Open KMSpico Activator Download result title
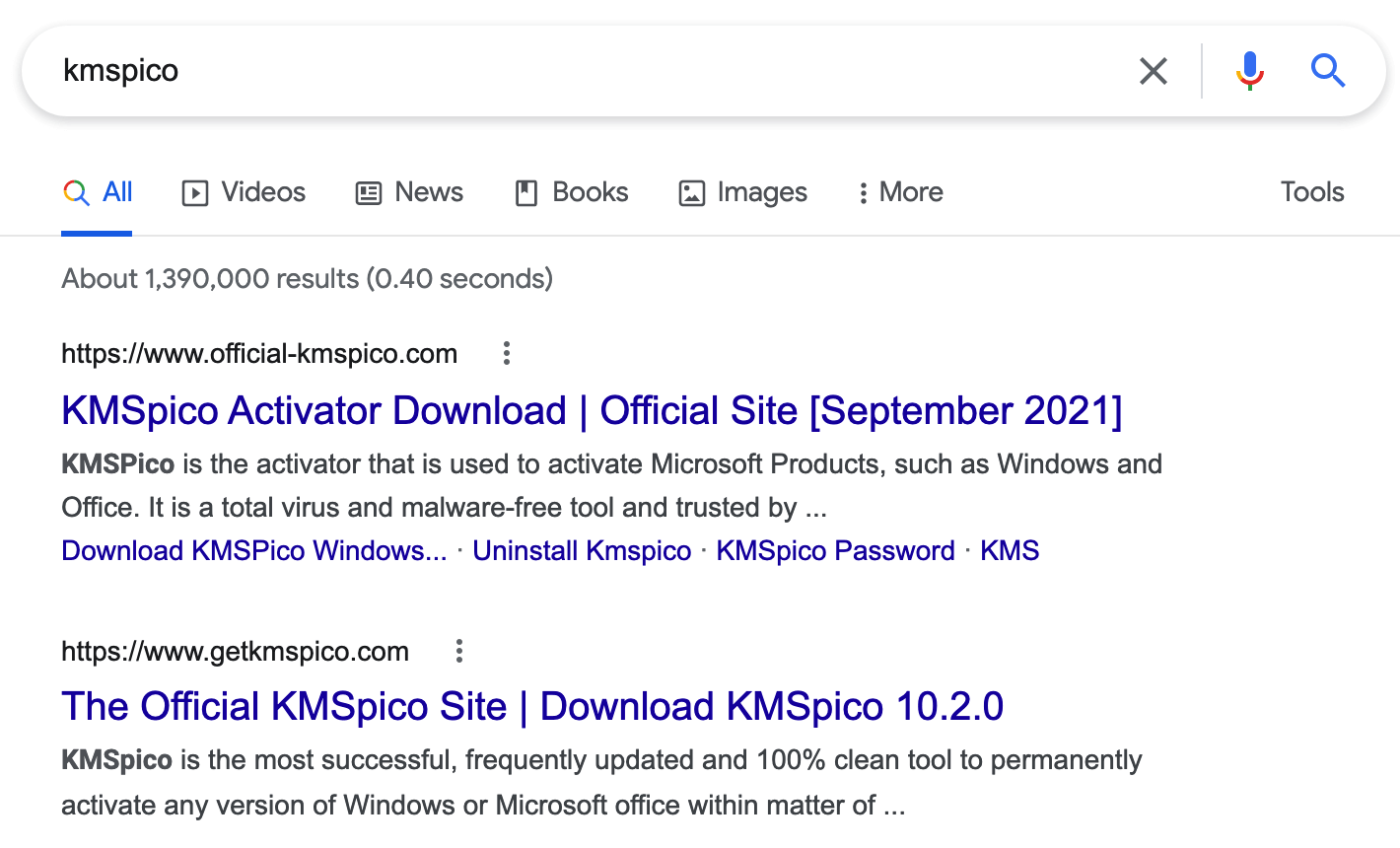Viewport: 1400px width, 848px height. (592, 410)
